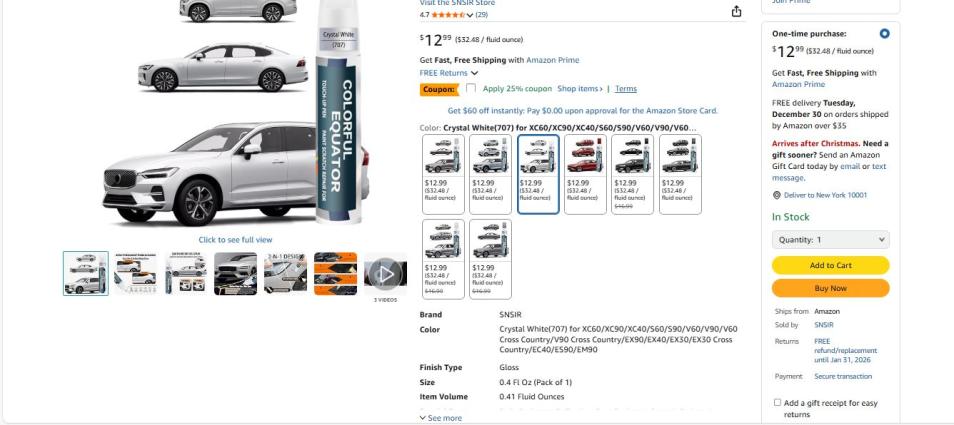This screenshot has width=954, height=425.
Task: Check Add a gift receipt box
Action: (777, 403)
